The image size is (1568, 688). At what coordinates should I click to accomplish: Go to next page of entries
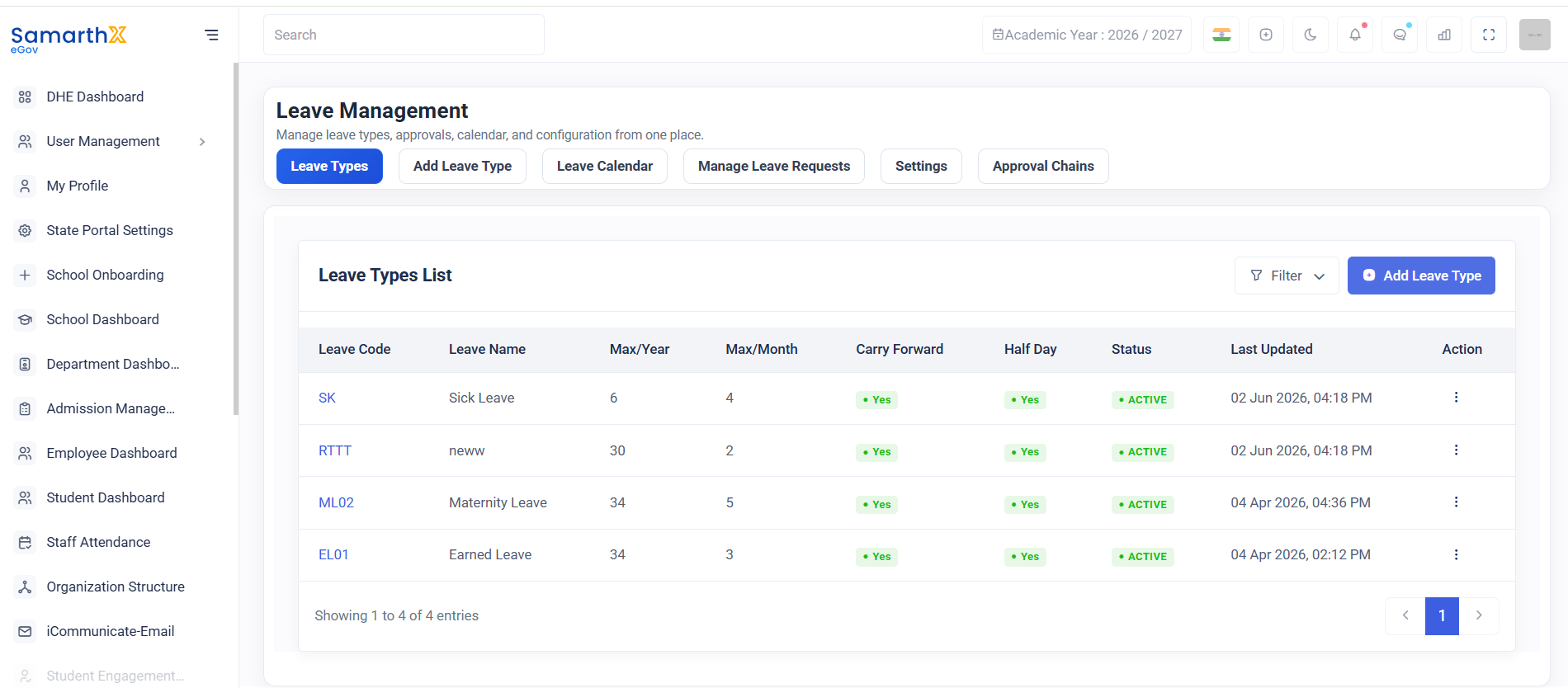[1479, 615]
